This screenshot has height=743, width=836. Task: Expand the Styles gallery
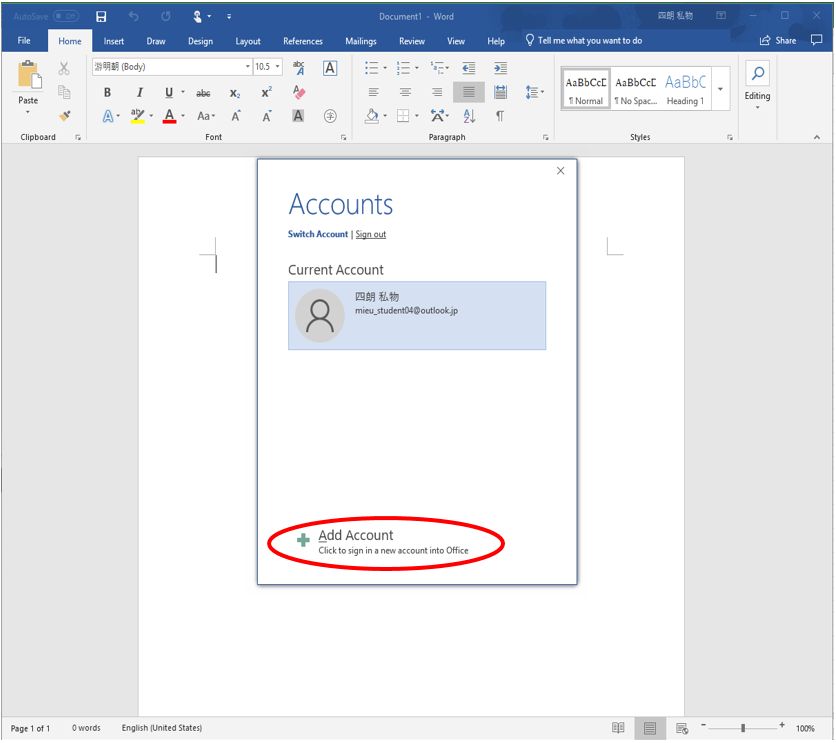pyautogui.click(x=720, y=89)
